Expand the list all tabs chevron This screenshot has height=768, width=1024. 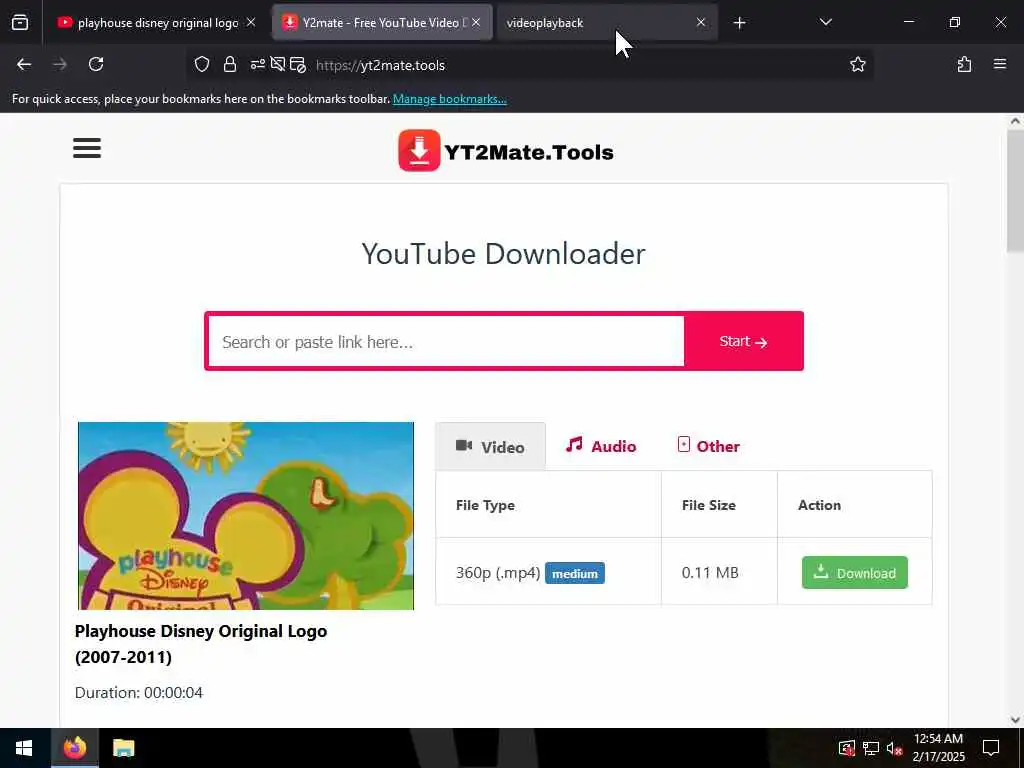[x=825, y=23]
